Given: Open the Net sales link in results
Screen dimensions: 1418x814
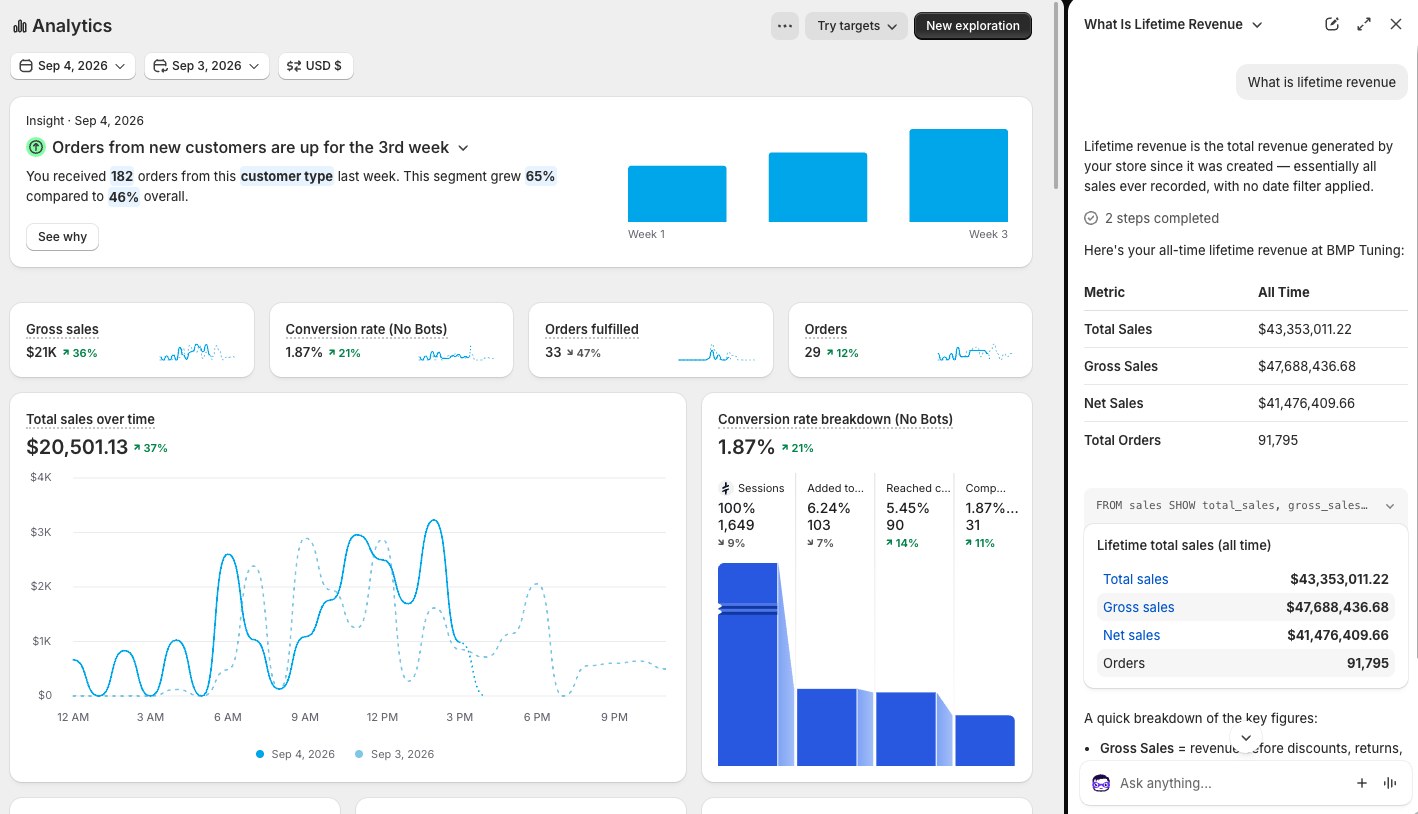Looking at the screenshot, I should (1132, 635).
